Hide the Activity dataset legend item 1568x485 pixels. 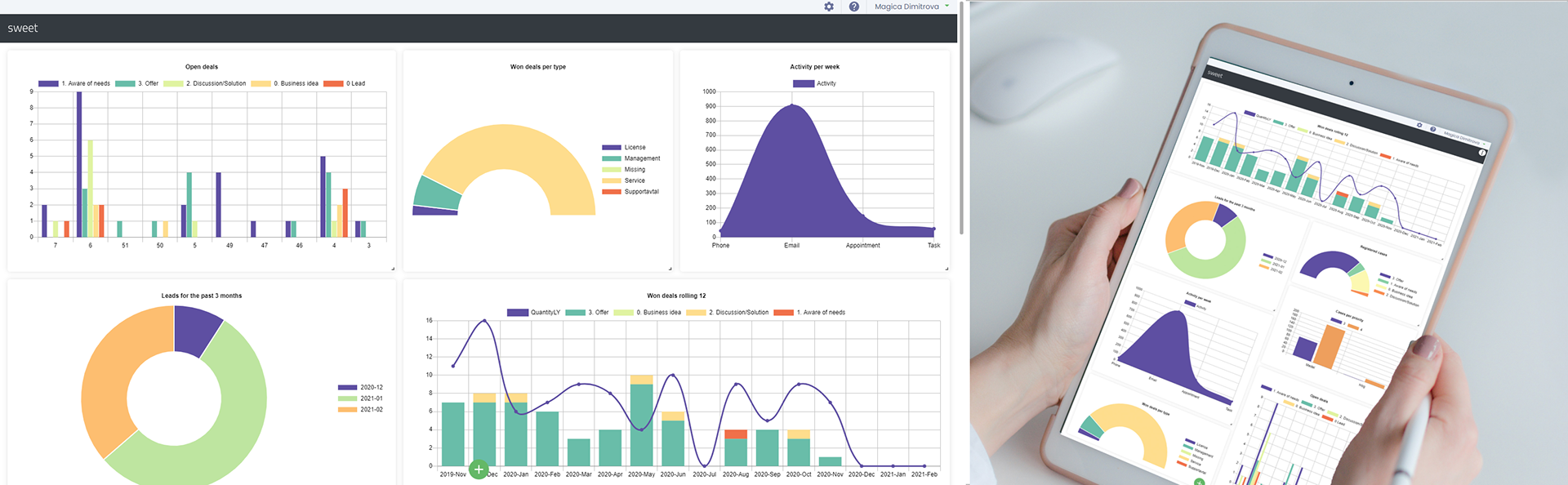coord(815,83)
